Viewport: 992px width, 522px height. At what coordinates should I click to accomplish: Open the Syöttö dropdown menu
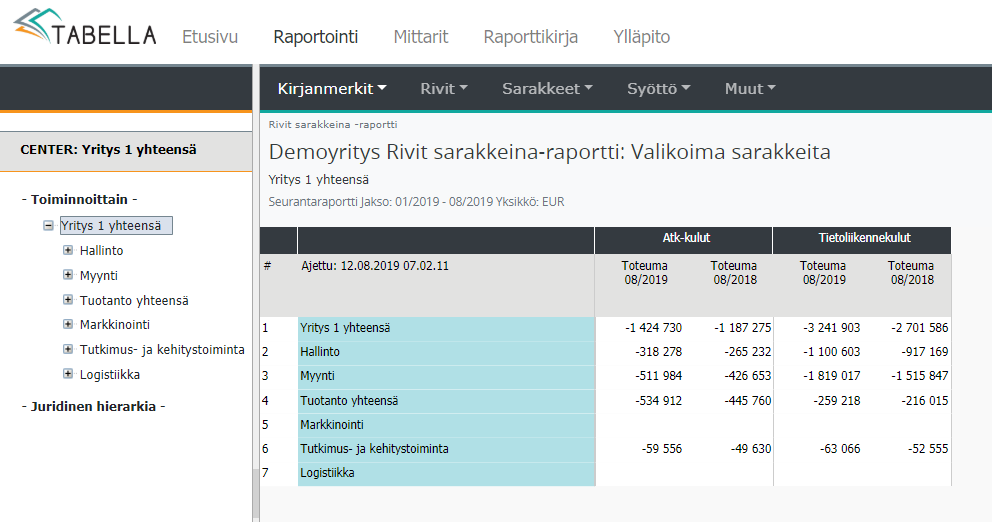658,88
